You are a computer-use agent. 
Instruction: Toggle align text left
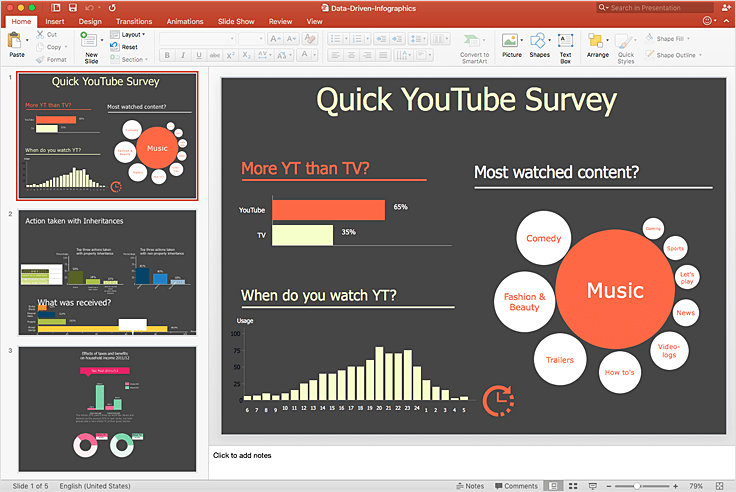pyautogui.click(x=335, y=55)
